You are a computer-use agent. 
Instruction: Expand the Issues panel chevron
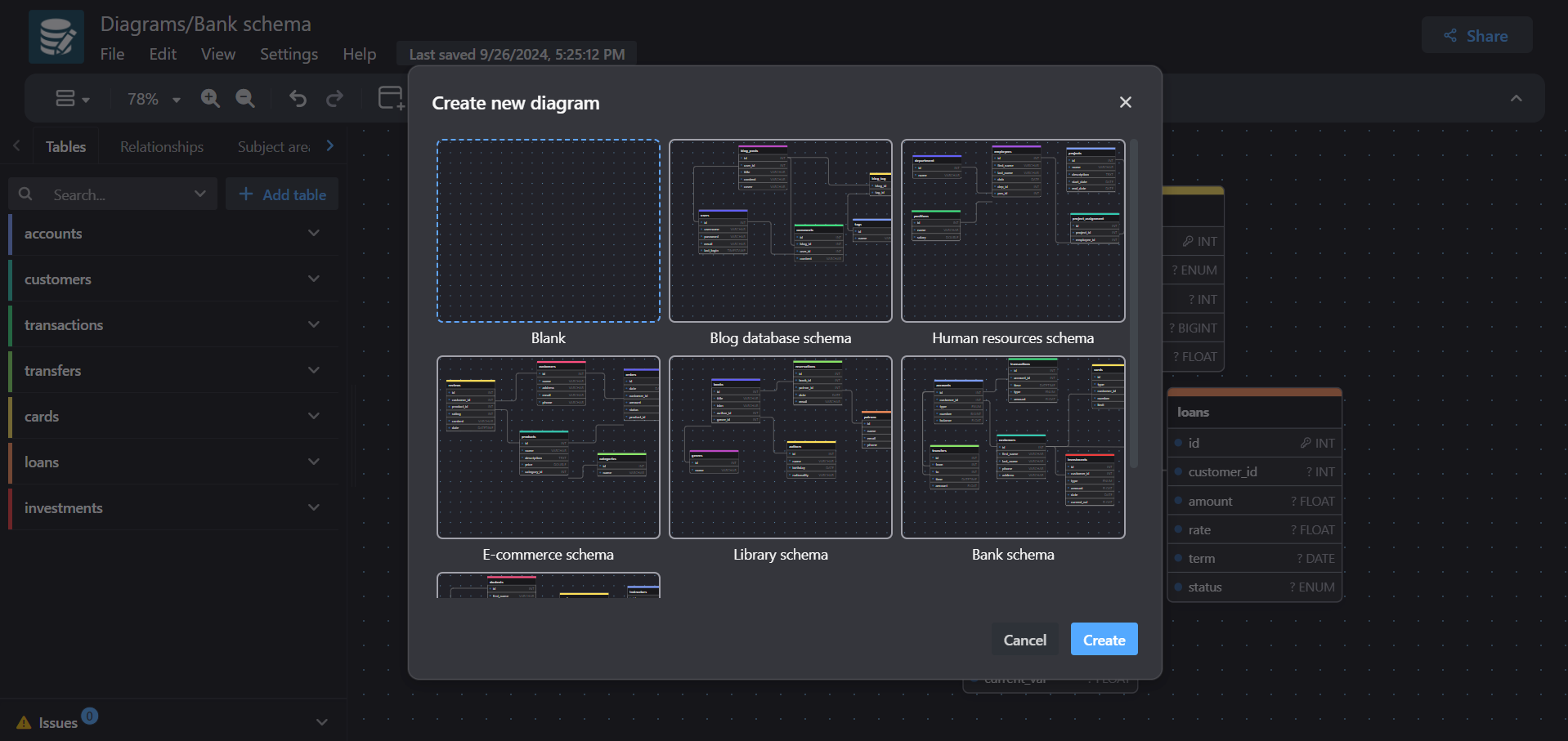322,722
